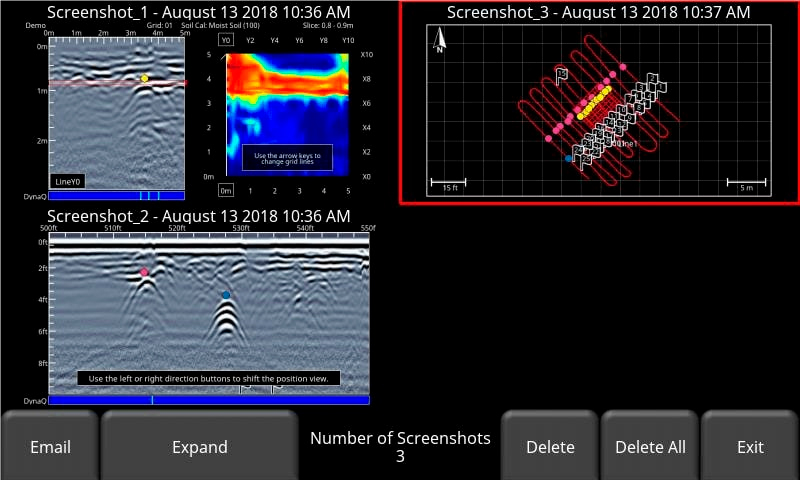
Task: Click flag 15 on the map
Action: pyautogui.click(x=561, y=74)
